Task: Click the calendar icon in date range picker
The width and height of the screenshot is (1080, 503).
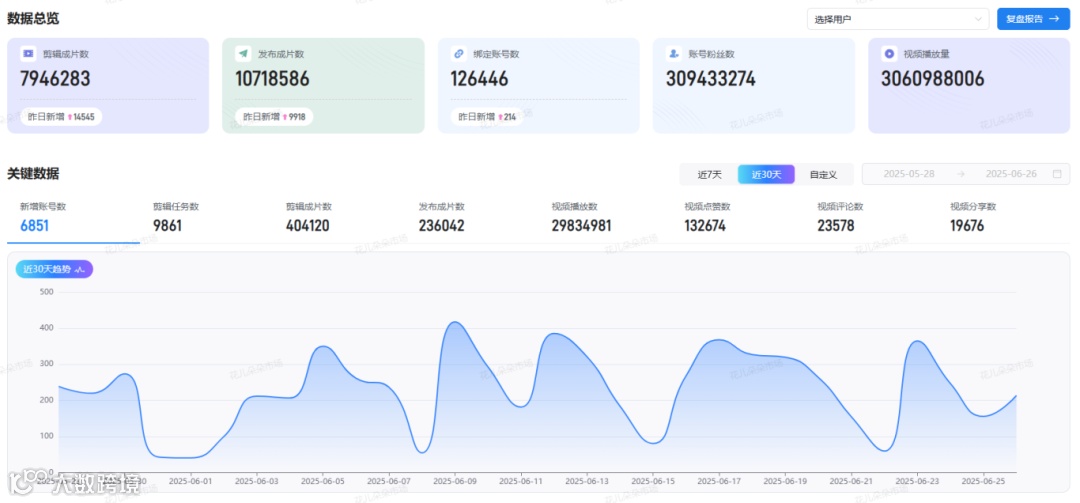Action: pos(1057,174)
